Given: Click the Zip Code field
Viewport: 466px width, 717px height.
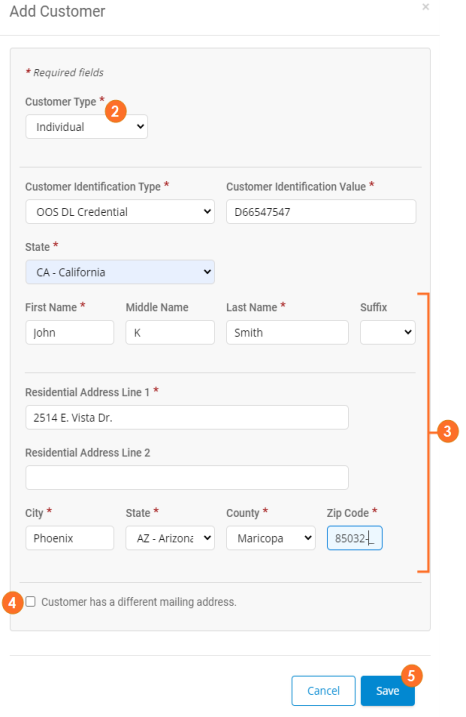Looking at the screenshot, I should coord(354,538).
